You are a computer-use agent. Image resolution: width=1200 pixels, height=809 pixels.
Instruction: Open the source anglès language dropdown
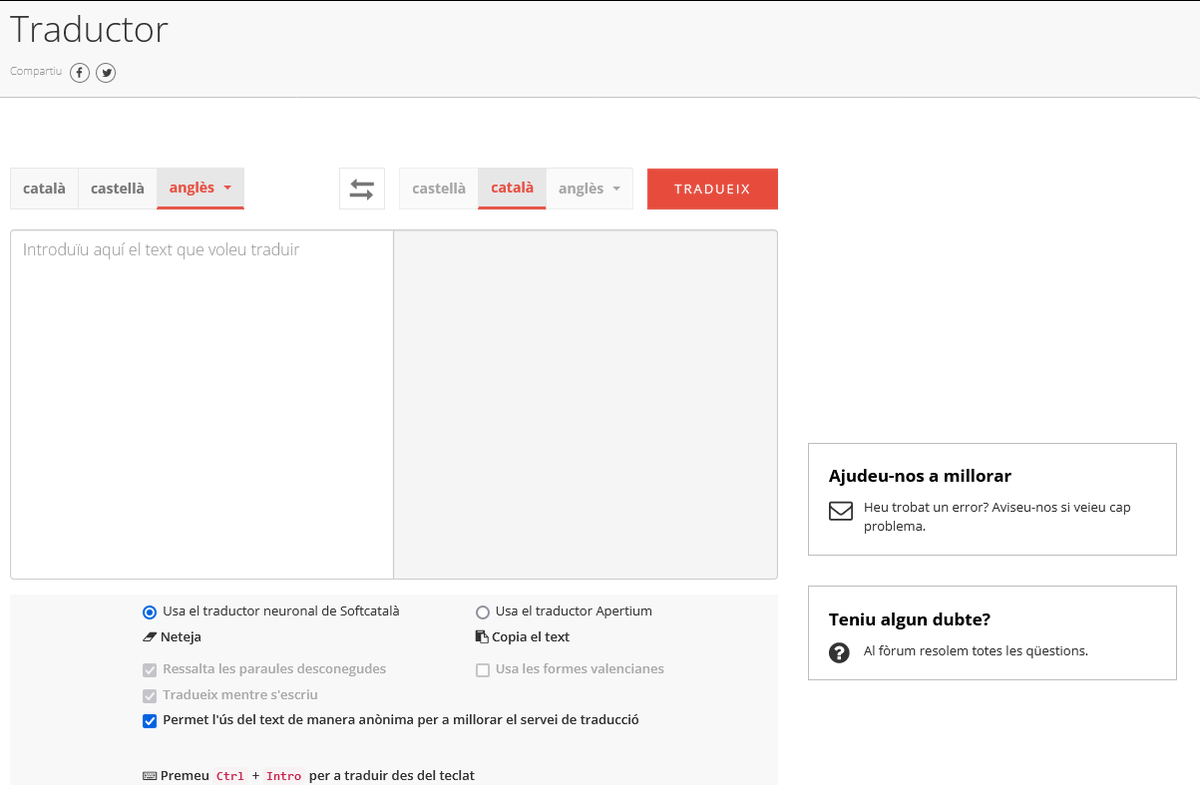(x=200, y=188)
